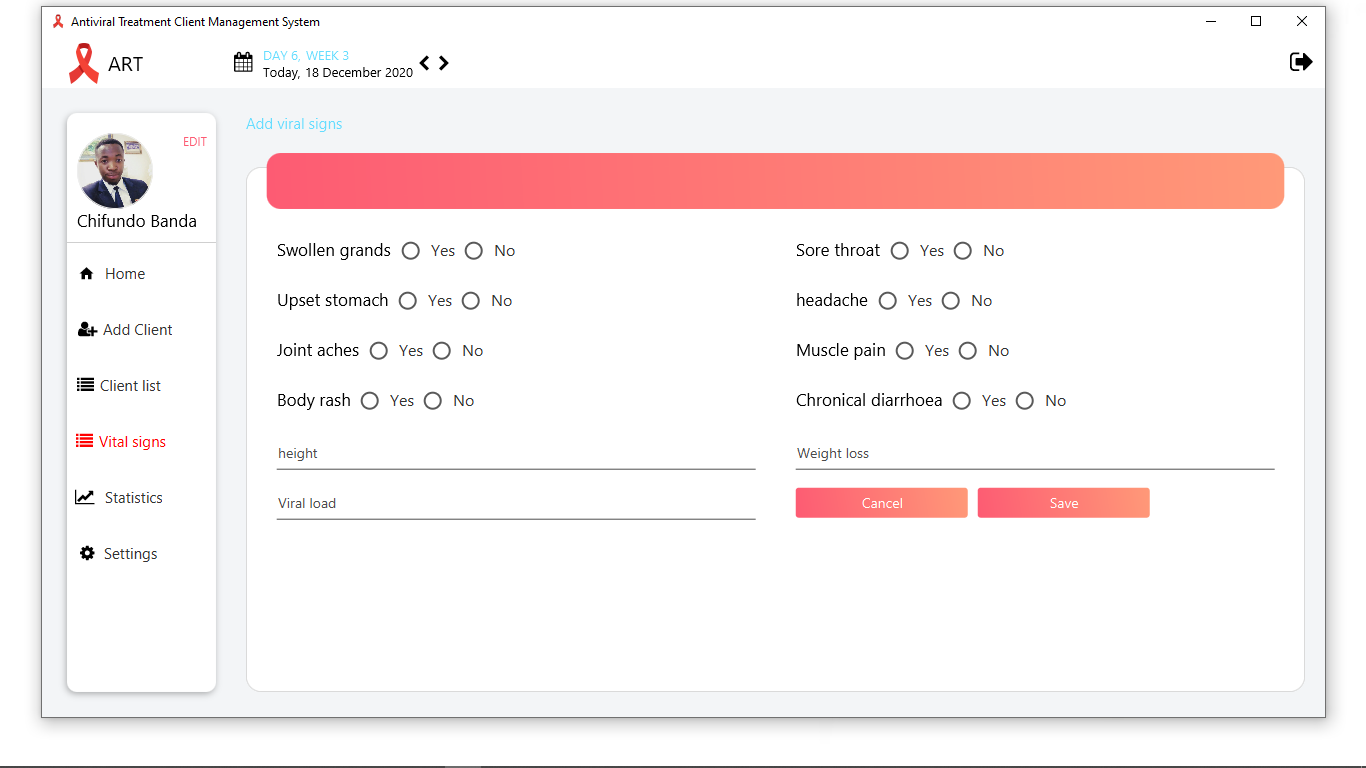Open the Home section from sidebar
The image size is (1366, 768).
(x=124, y=273)
